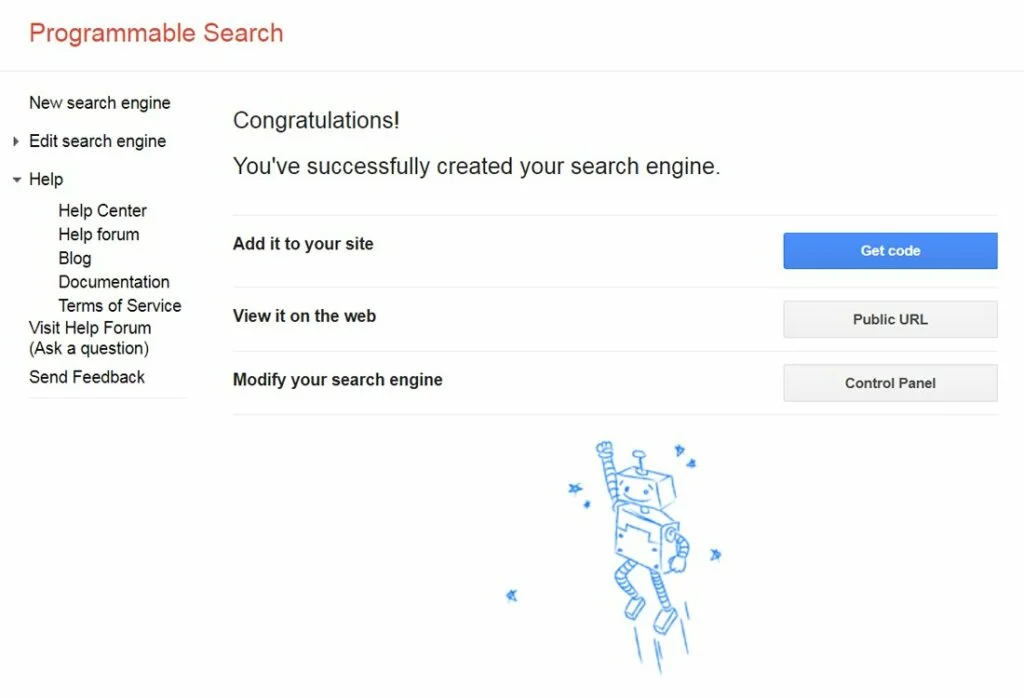Click the Help sidebar heading
The width and height of the screenshot is (1024, 698).
click(x=46, y=180)
